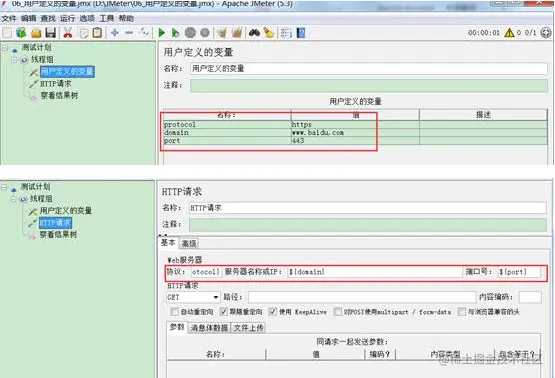This screenshot has height=378, width=555.
Task: Open the 运行 menu
Action: tap(67, 18)
